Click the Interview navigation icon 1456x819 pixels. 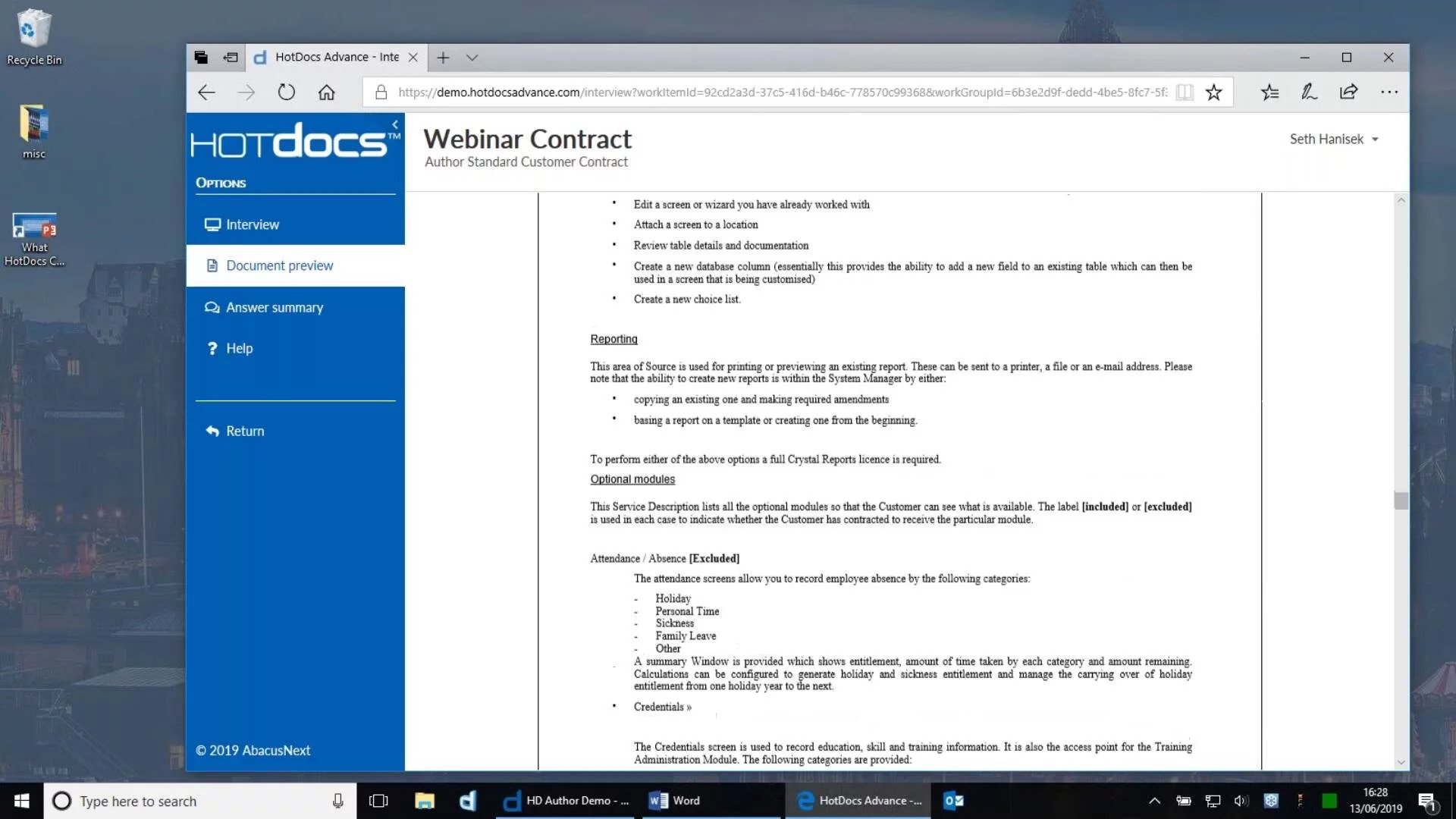point(213,223)
